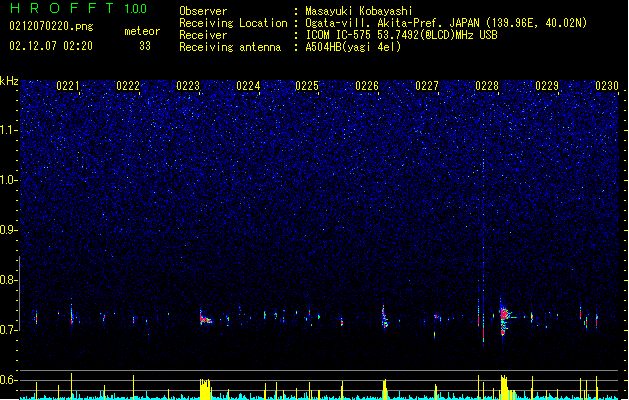629x400 pixels.
Task: Click the 1.1 kHz frequency label
Action: (8, 130)
